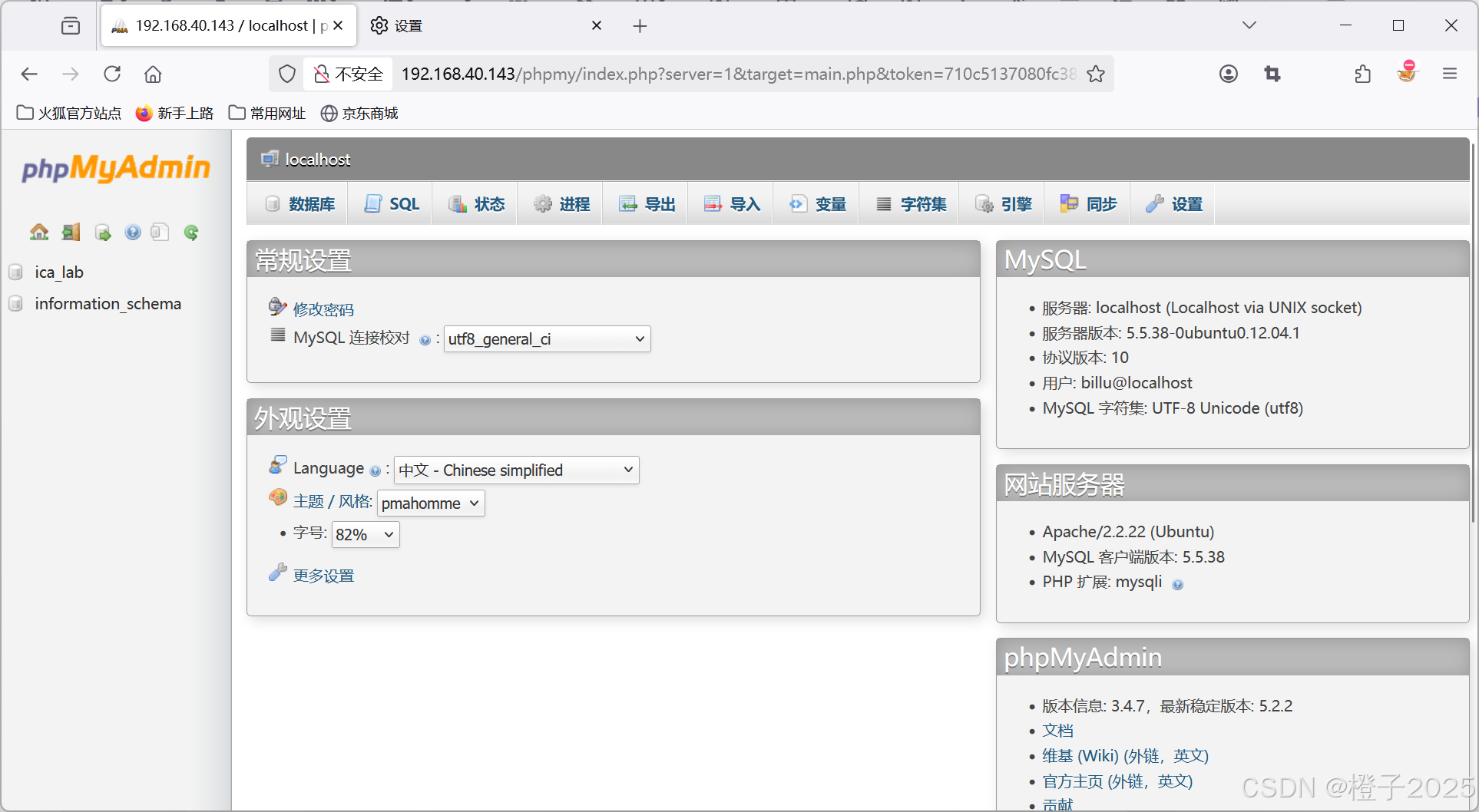The image size is (1479, 812).
Task: Open a new browser tab
Action: point(640,26)
